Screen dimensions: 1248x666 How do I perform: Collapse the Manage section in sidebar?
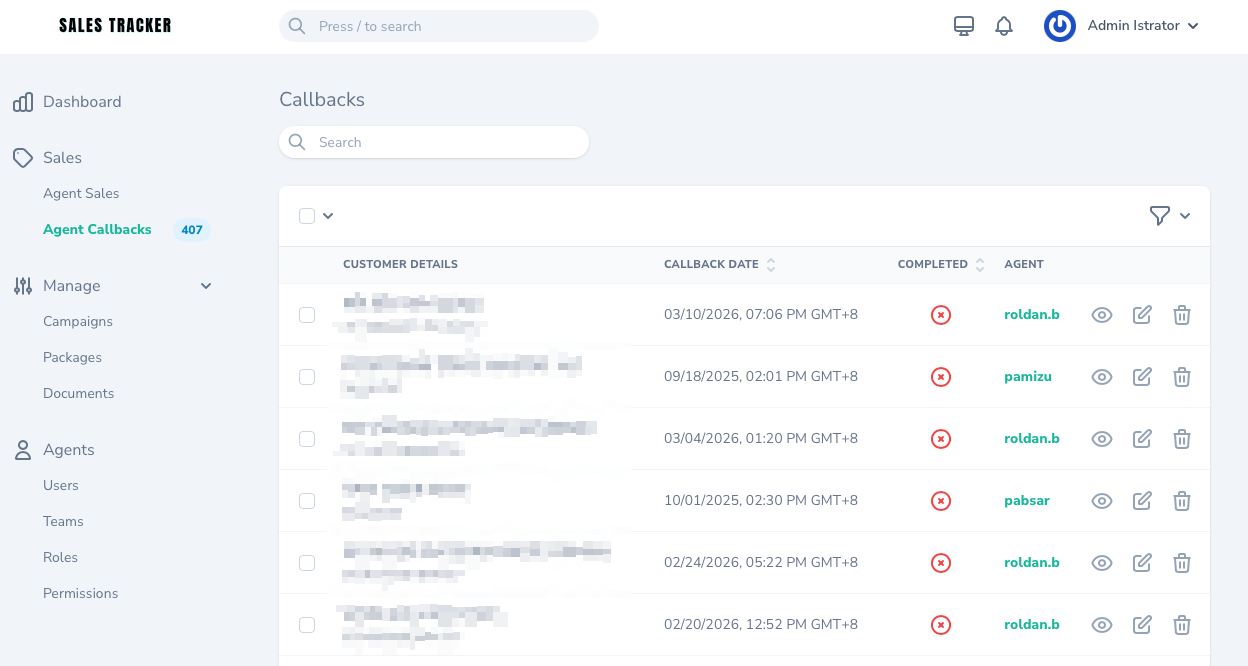(x=206, y=285)
